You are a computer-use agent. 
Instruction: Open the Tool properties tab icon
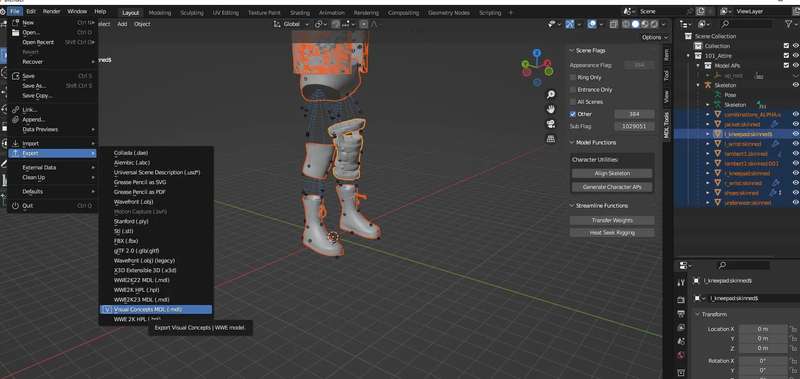coord(681,282)
